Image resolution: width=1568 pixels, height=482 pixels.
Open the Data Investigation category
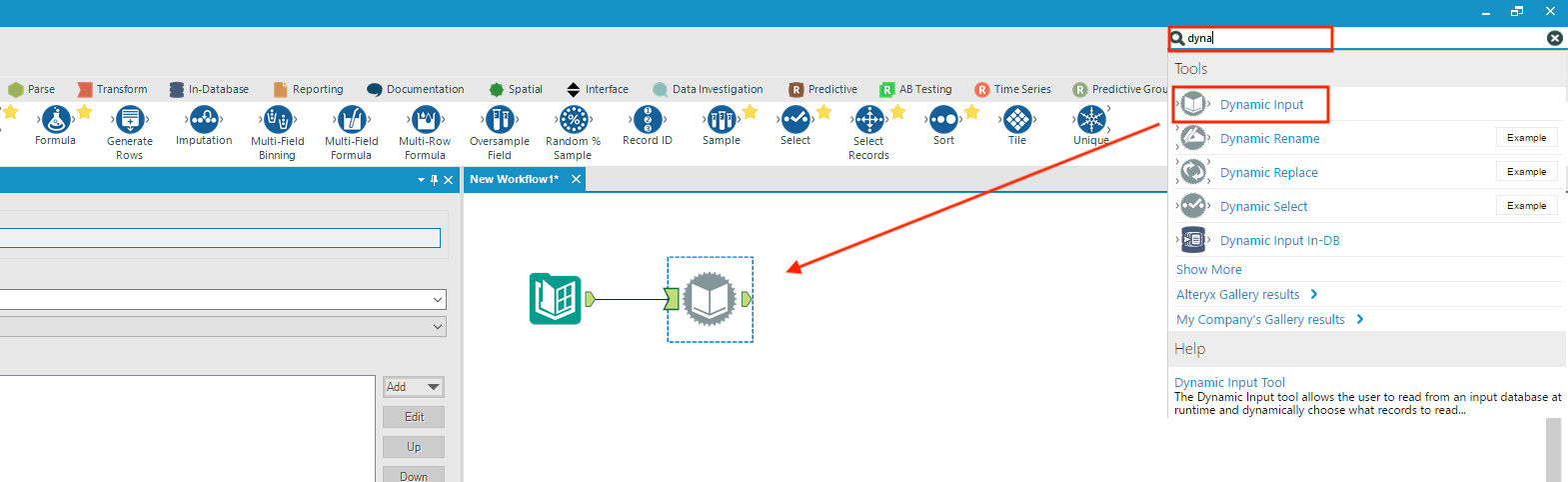point(708,89)
